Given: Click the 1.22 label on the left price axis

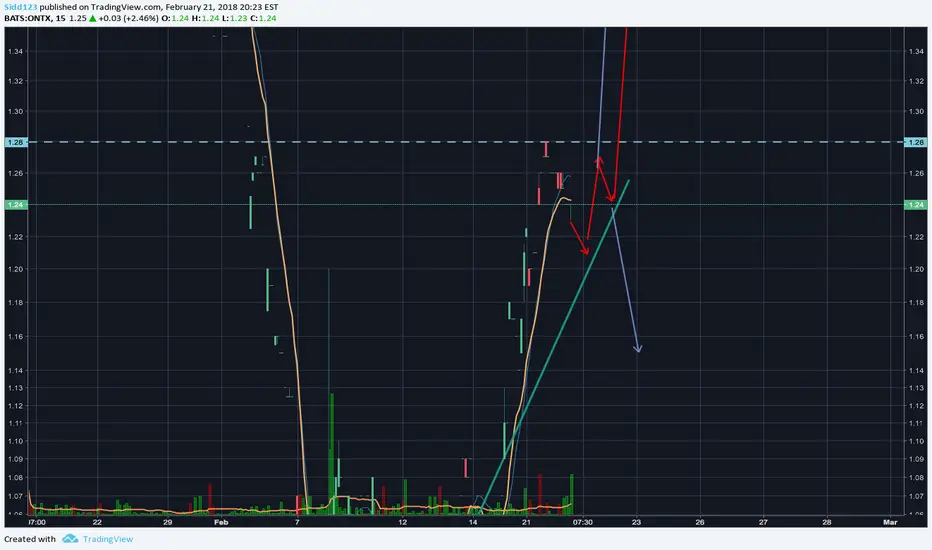Looking at the screenshot, I should pyautogui.click(x=15, y=237).
